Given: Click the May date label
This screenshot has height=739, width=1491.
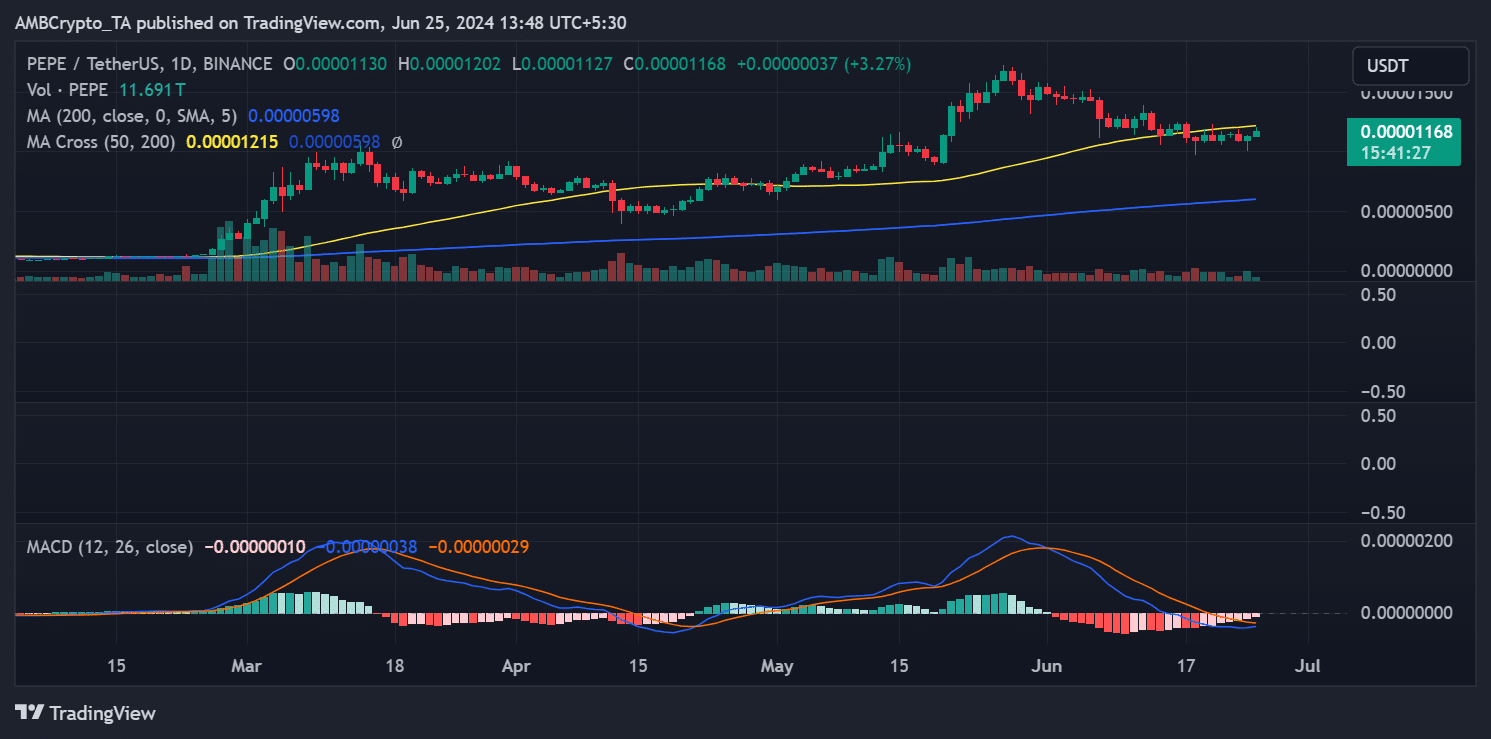Looking at the screenshot, I should pyautogui.click(x=776, y=665).
